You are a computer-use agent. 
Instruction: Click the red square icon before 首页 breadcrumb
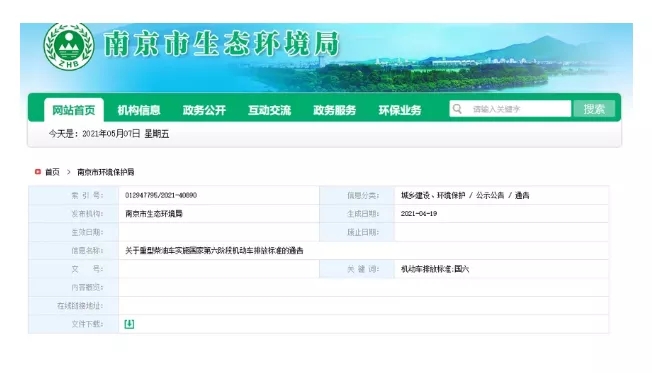coord(38,172)
